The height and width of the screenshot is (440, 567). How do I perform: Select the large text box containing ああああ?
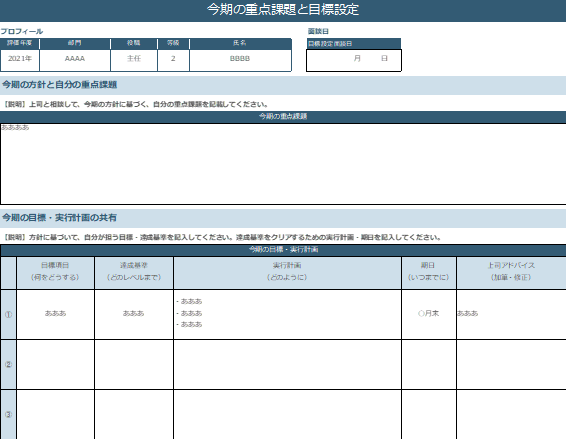coord(283,164)
